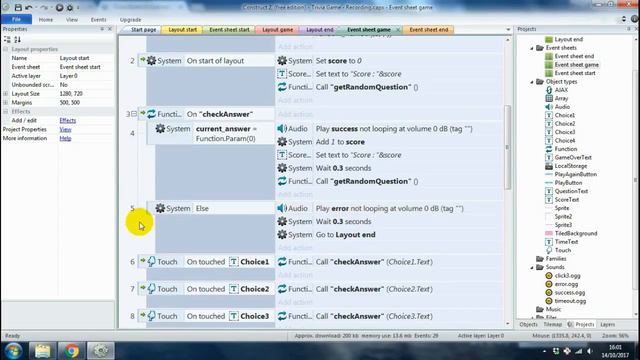
Task: Select the TiledBackground object type
Action: (x=576, y=233)
